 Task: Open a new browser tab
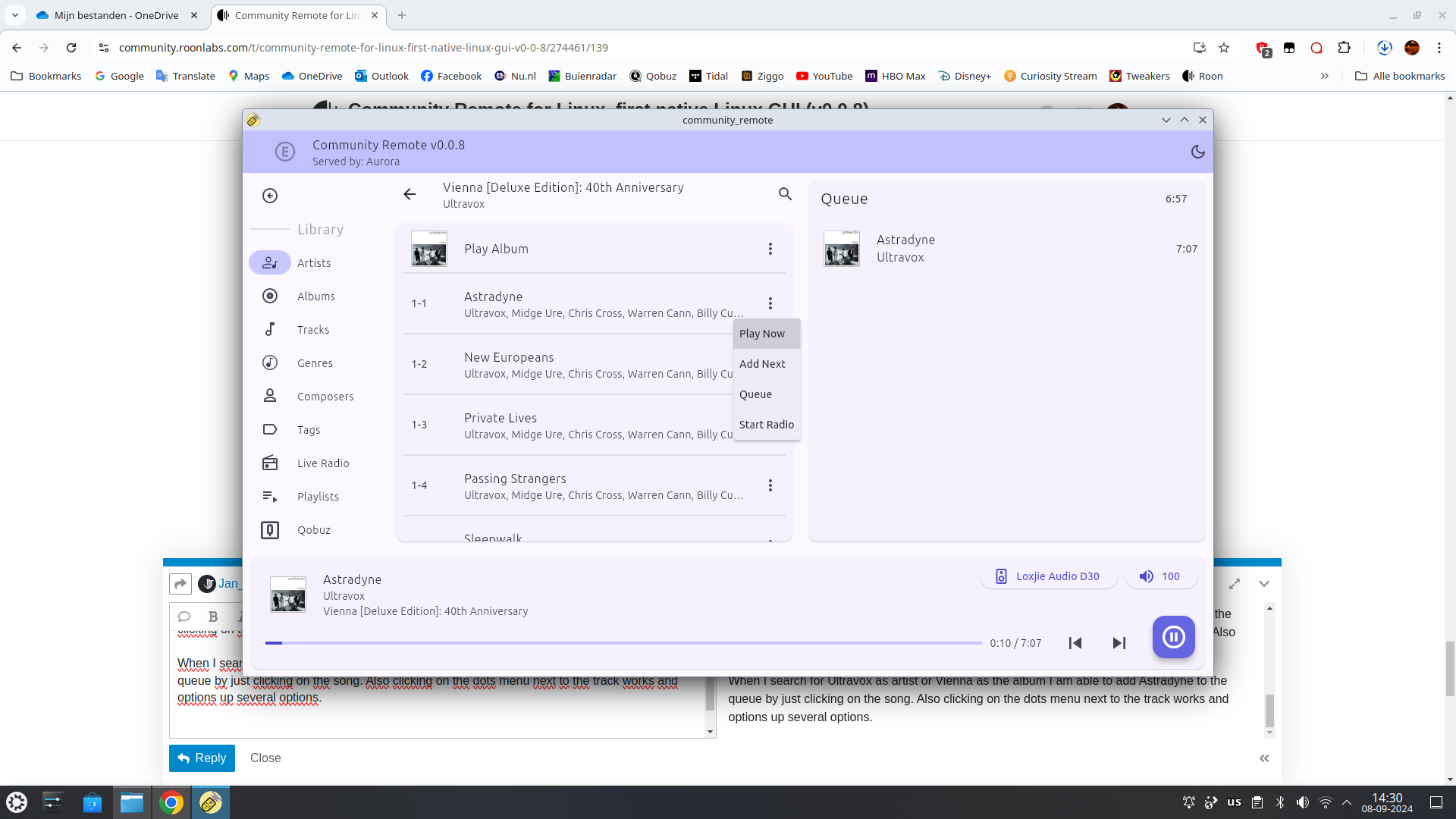pos(402,15)
